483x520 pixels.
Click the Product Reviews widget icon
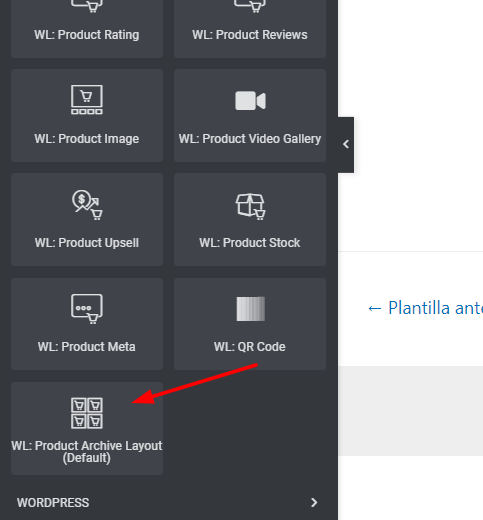pos(250,6)
